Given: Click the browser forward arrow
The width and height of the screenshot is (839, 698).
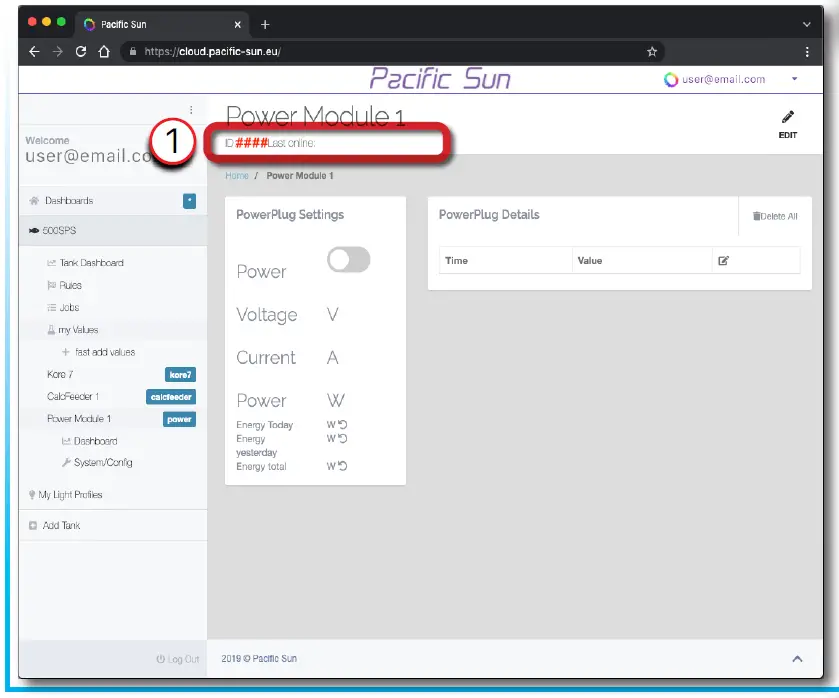Looking at the screenshot, I should click(58, 51).
